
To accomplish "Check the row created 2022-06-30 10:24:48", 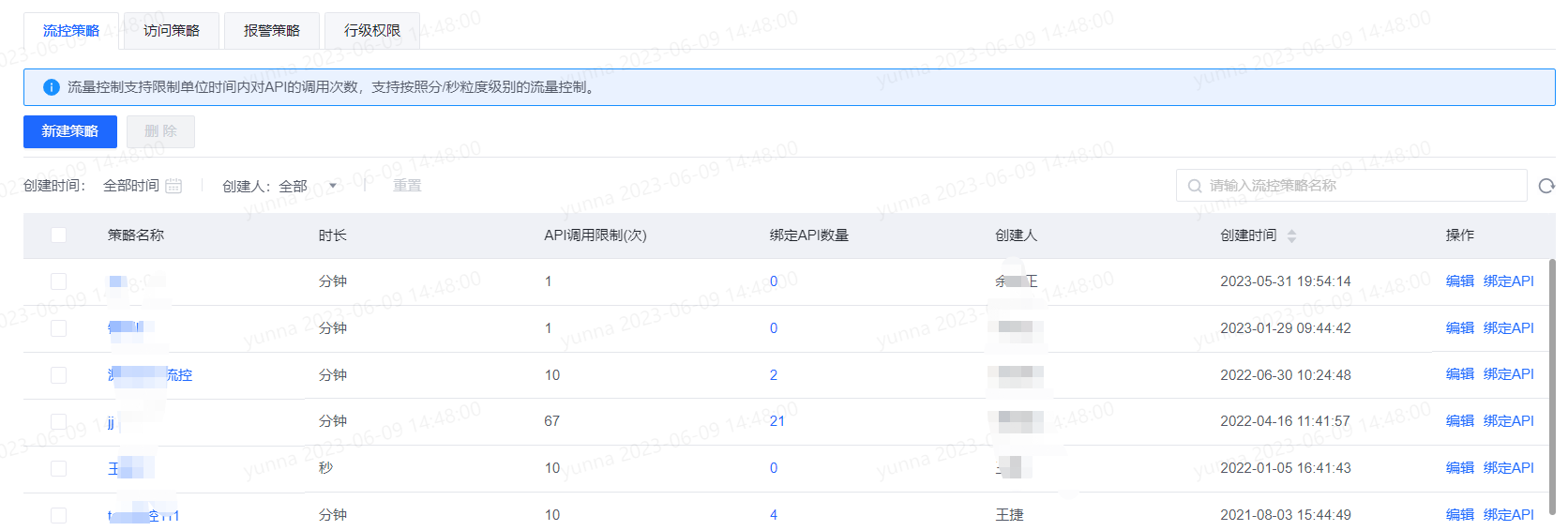I will click(x=58, y=375).
